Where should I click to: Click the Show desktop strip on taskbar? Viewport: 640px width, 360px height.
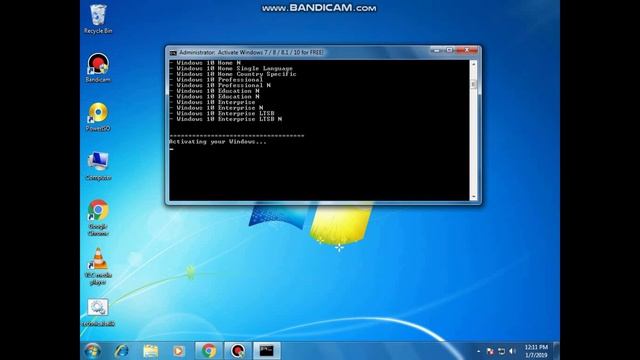pyautogui.click(x=556, y=351)
